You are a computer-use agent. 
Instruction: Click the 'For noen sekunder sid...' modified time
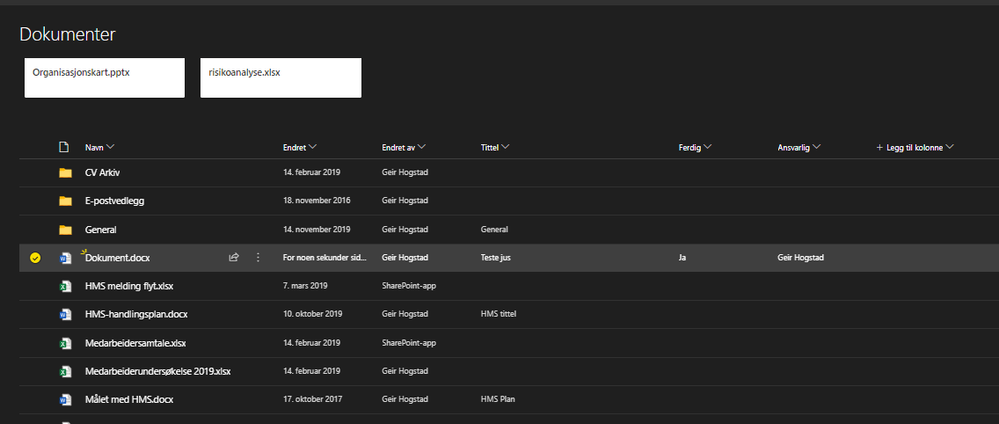(x=325, y=258)
